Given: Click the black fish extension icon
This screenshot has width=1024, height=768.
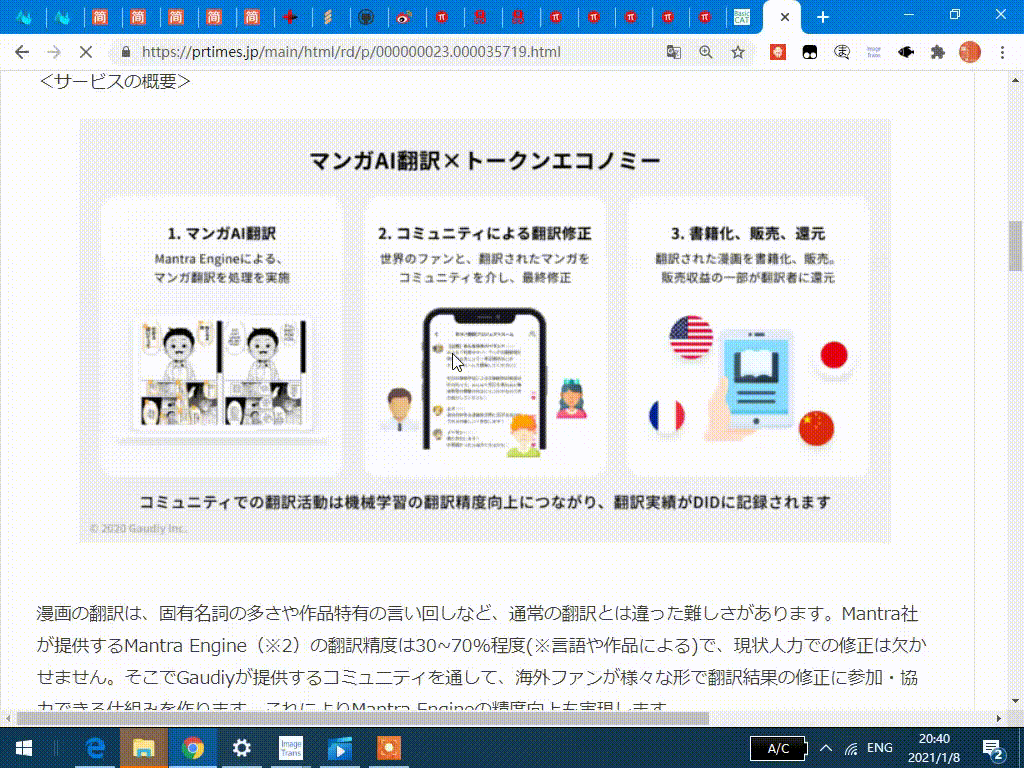Looking at the screenshot, I should coord(906,52).
